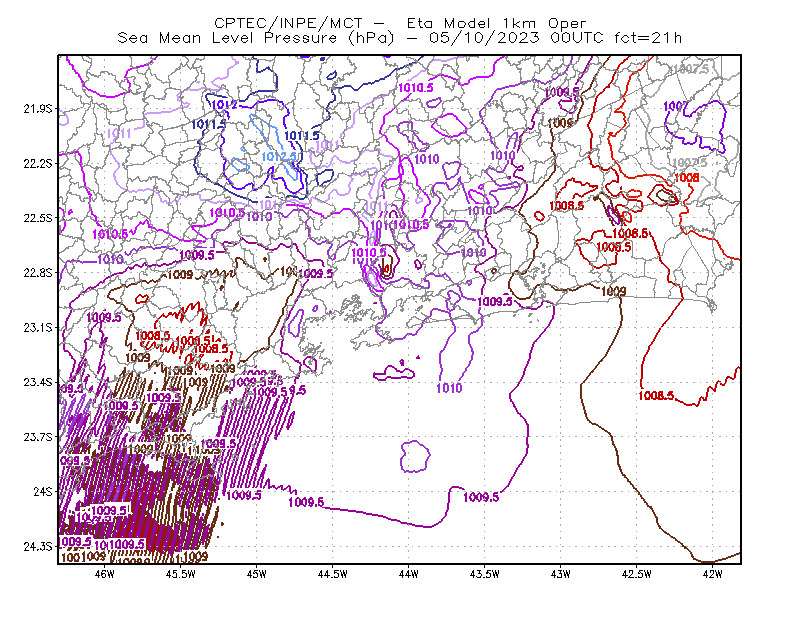800x618 pixels.
Task: Click the 42W longitude axis label
Action: (712, 574)
